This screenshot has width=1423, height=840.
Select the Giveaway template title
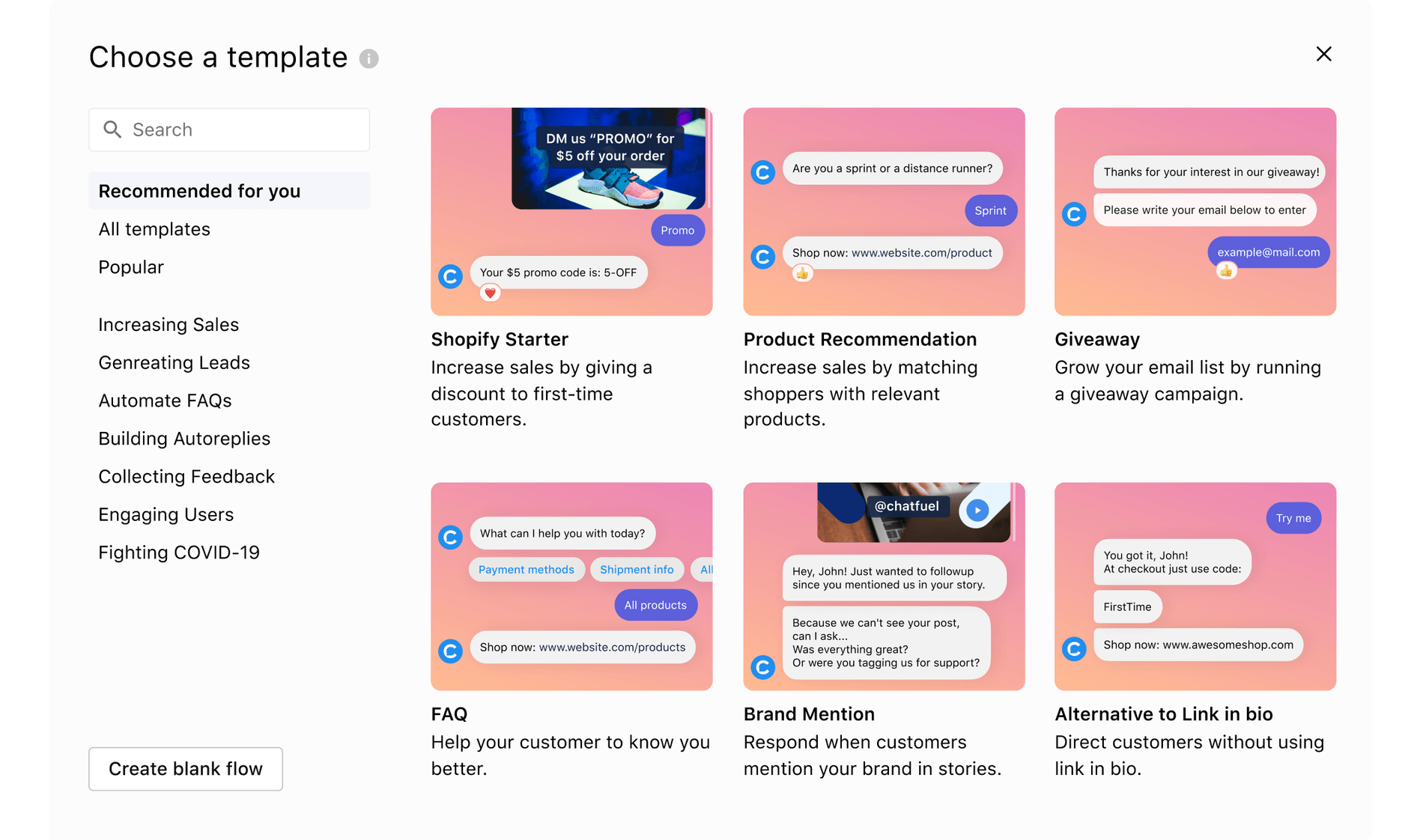point(1096,339)
